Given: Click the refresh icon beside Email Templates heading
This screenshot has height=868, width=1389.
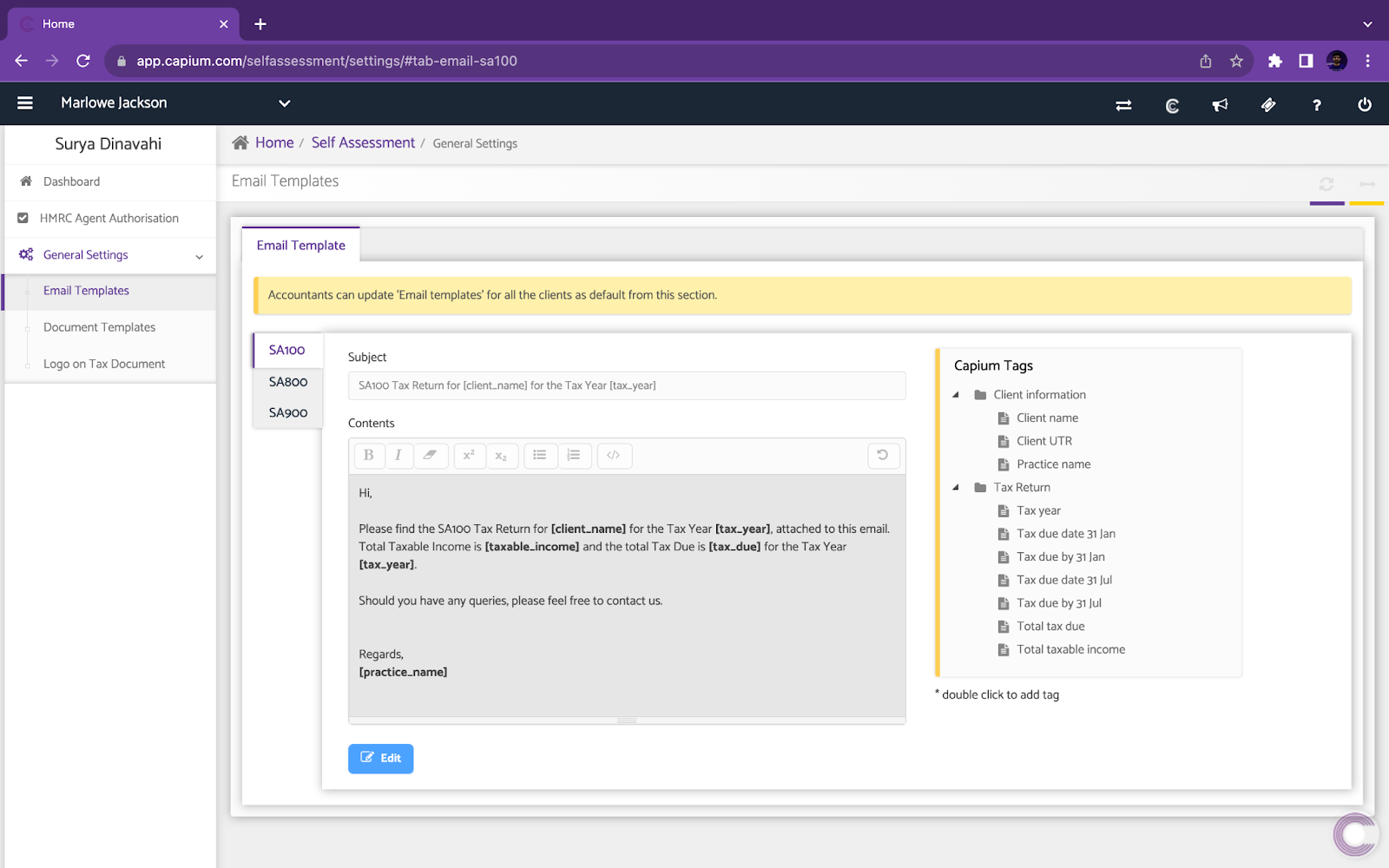Looking at the screenshot, I should coord(1326,184).
